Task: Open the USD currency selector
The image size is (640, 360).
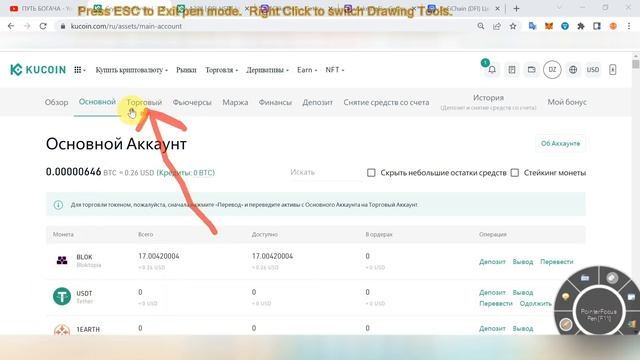Action: (593, 70)
